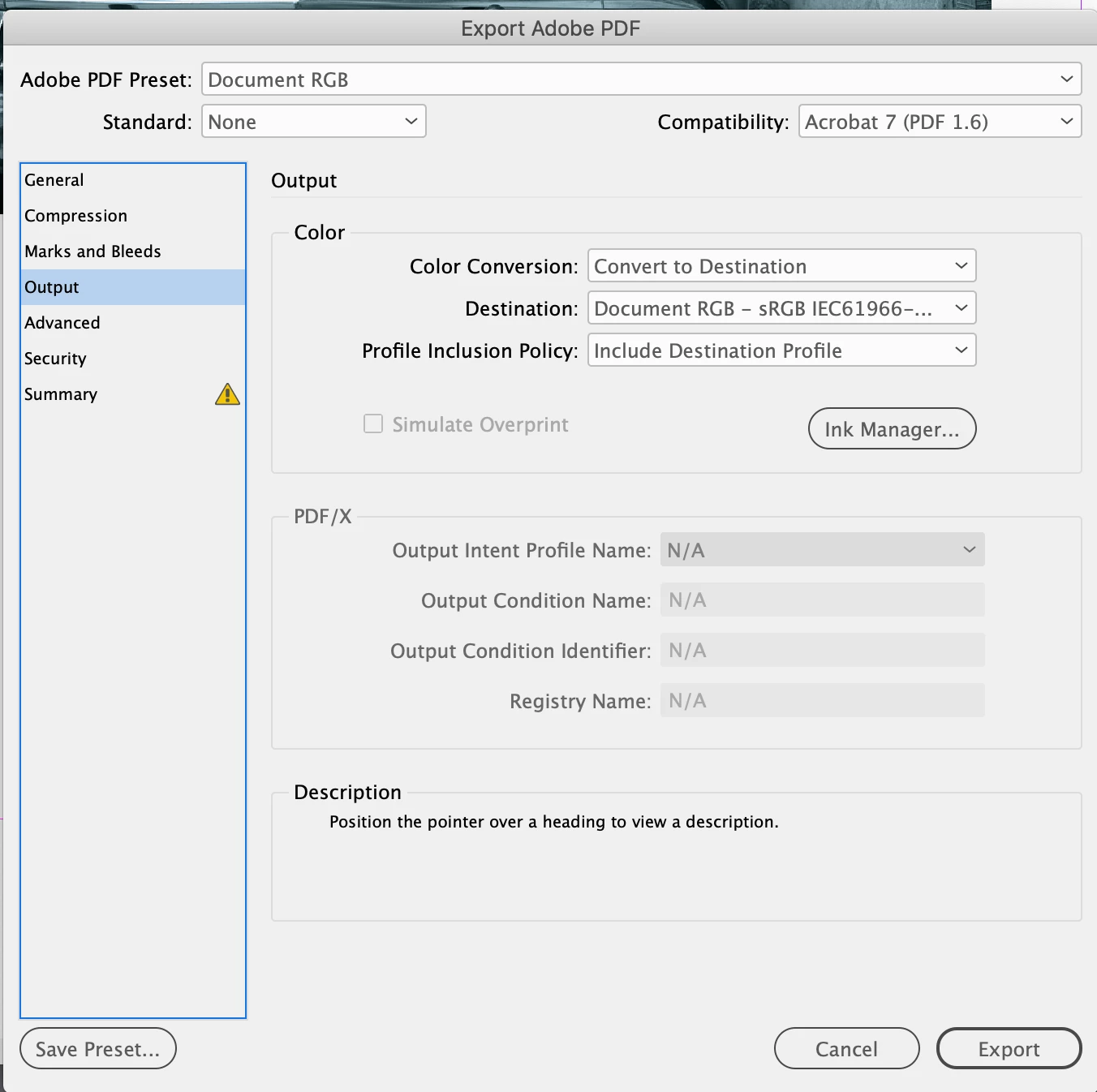Open the Adobe PDF Preset dropdown
The height and width of the screenshot is (1092, 1097).
[x=641, y=79]
